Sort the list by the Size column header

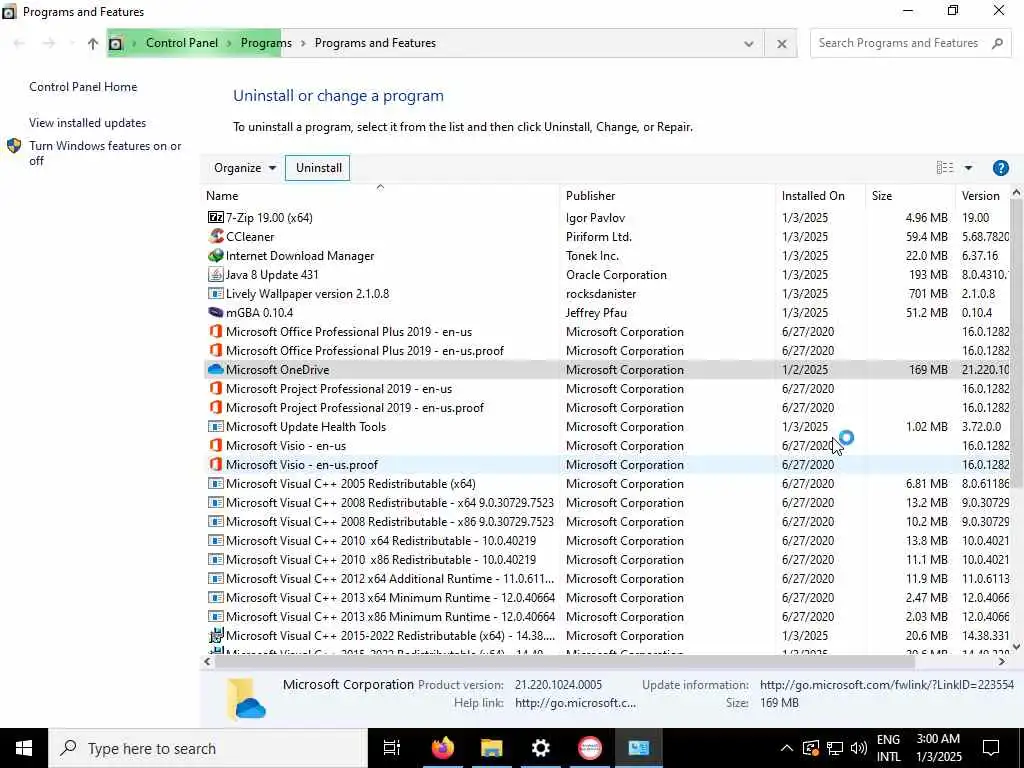pyautogui.click(x=910, y=195)
